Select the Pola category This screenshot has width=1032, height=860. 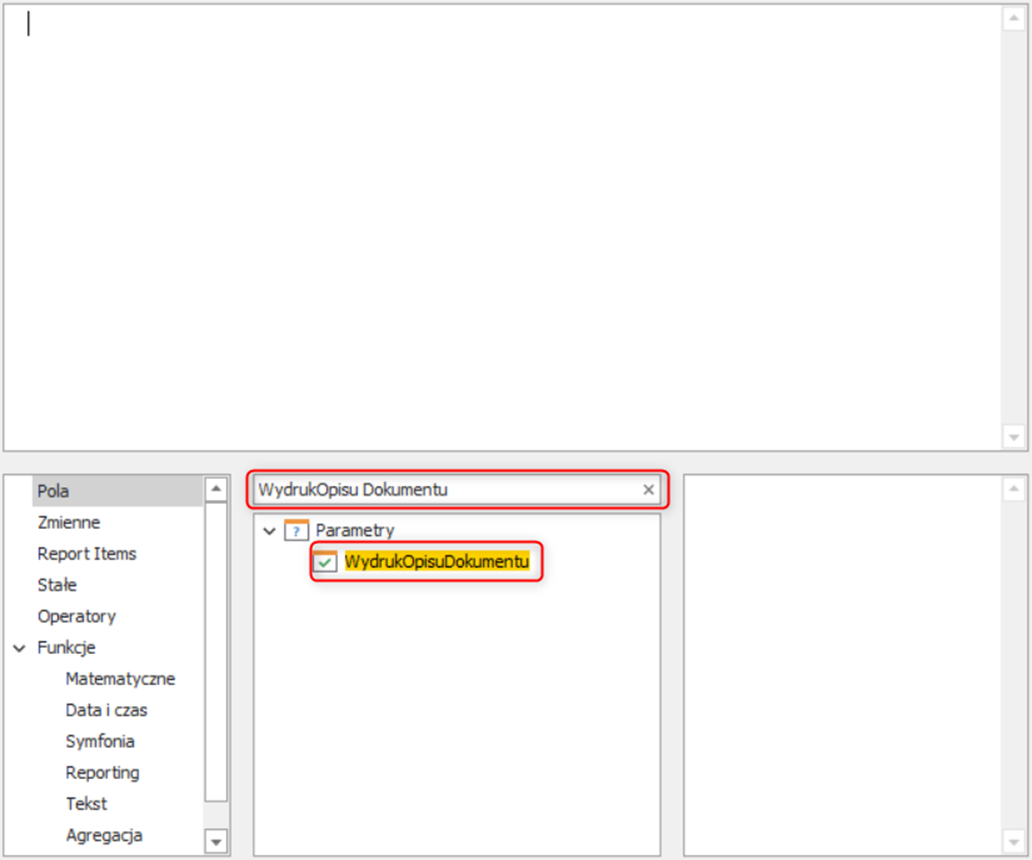point(53,491)
